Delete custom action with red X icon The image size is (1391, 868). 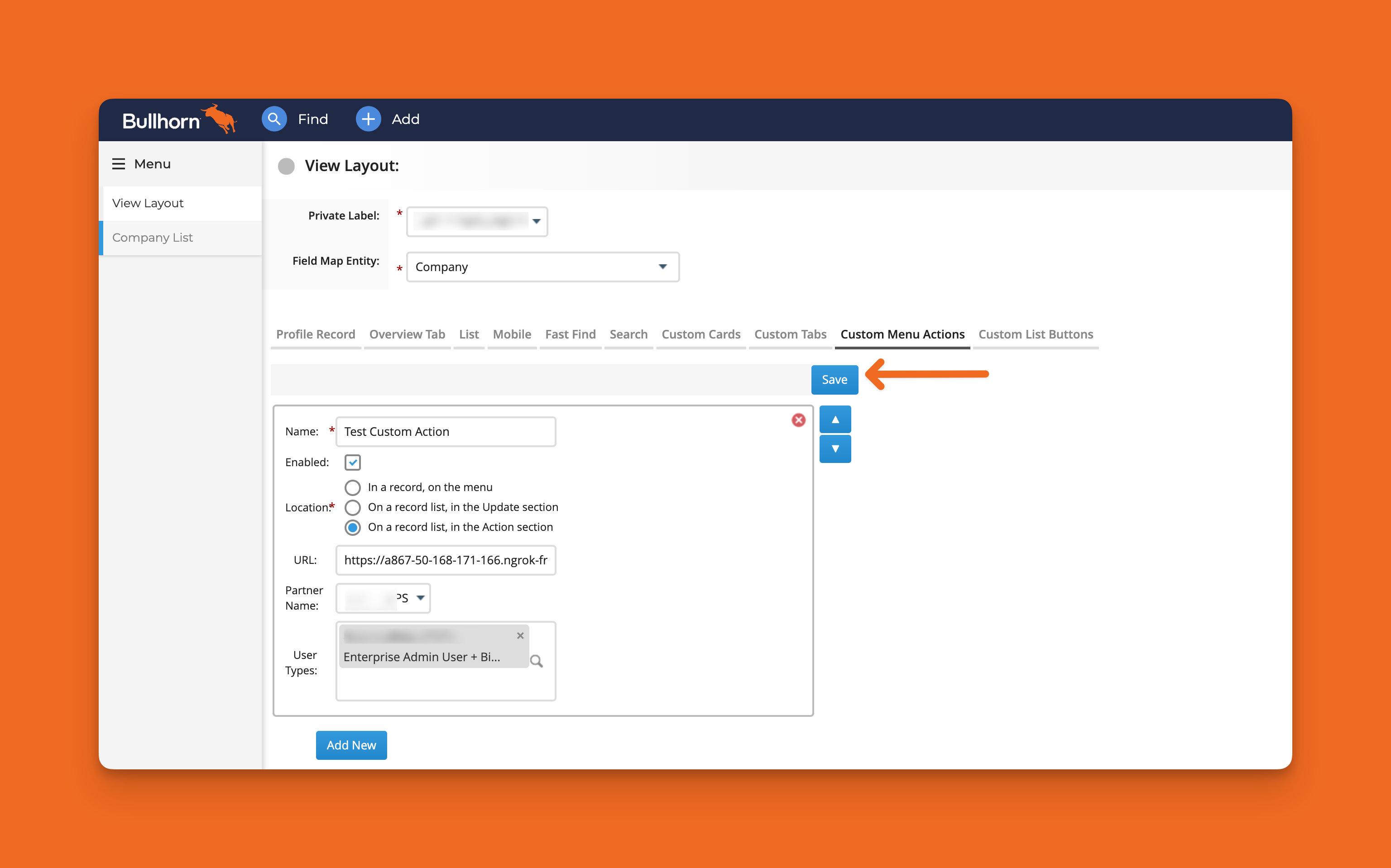pyautogui.click(x=798, y=420)
